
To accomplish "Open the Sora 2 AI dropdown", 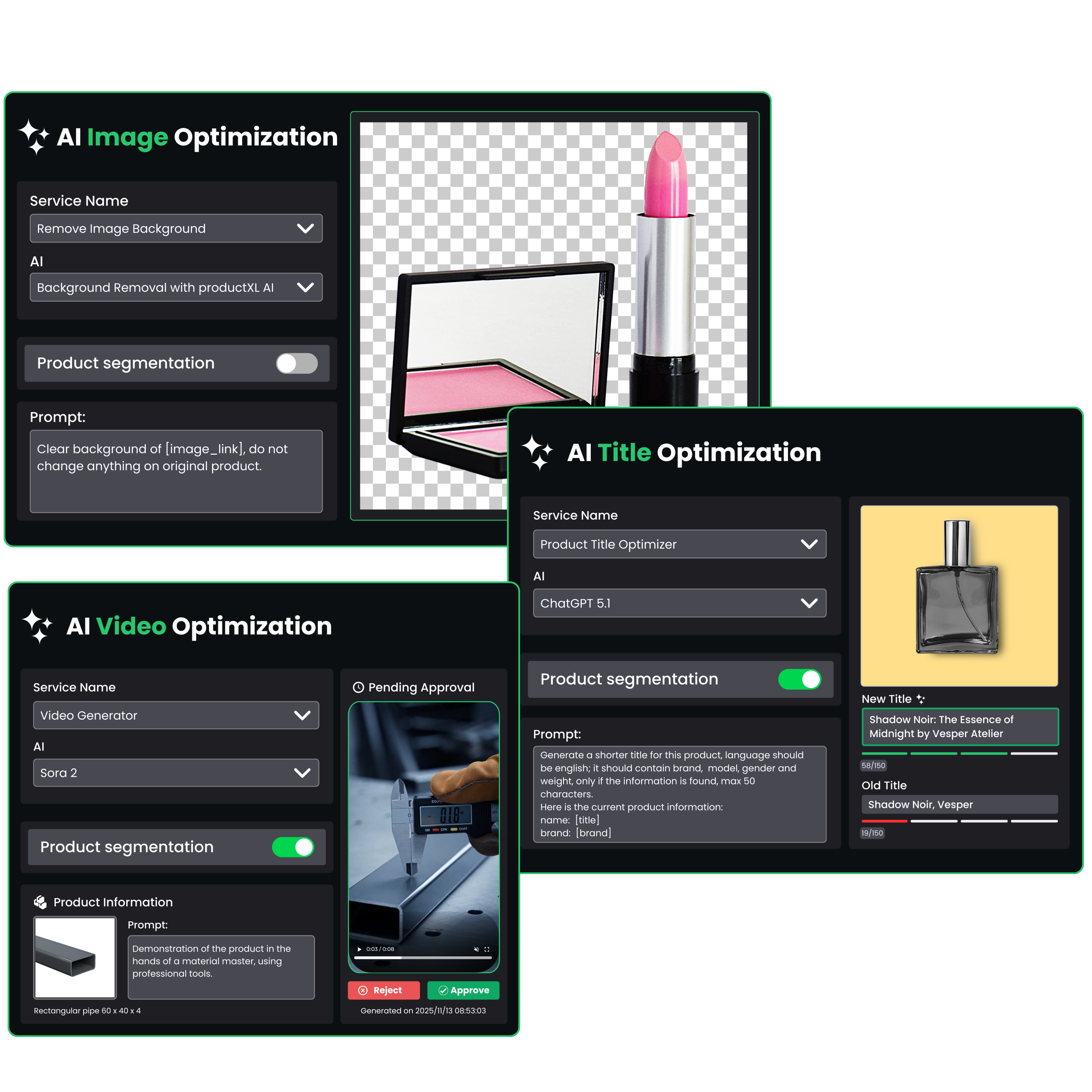I will (x=176, y=773).
